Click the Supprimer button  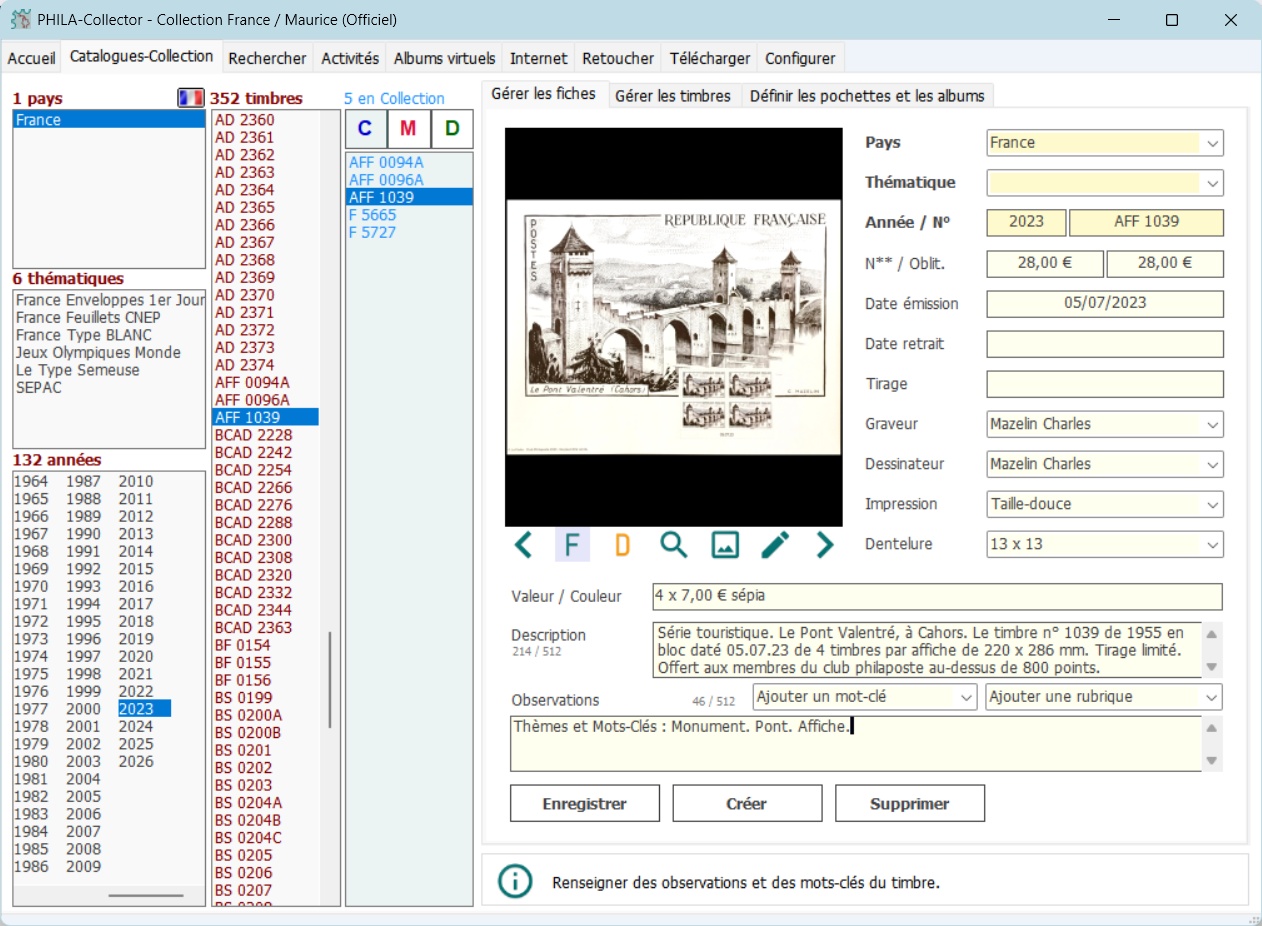pos(910,803)
